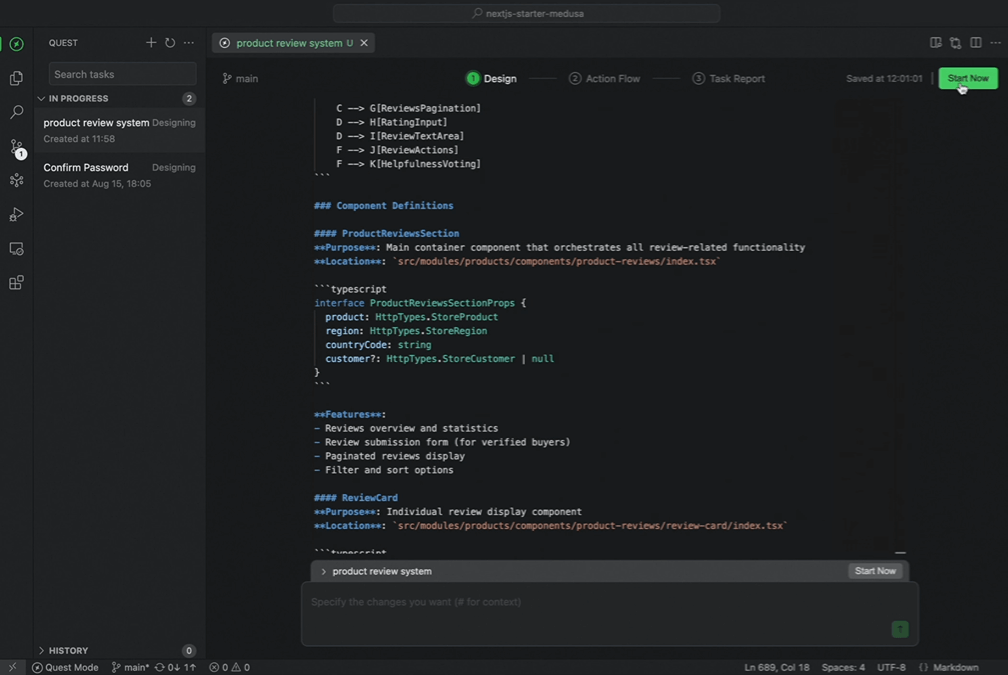Screen dimensions: 1008x675
Task: Click the 'interface ProductReviewsSectionProps {' line
Action: point(420,303)
